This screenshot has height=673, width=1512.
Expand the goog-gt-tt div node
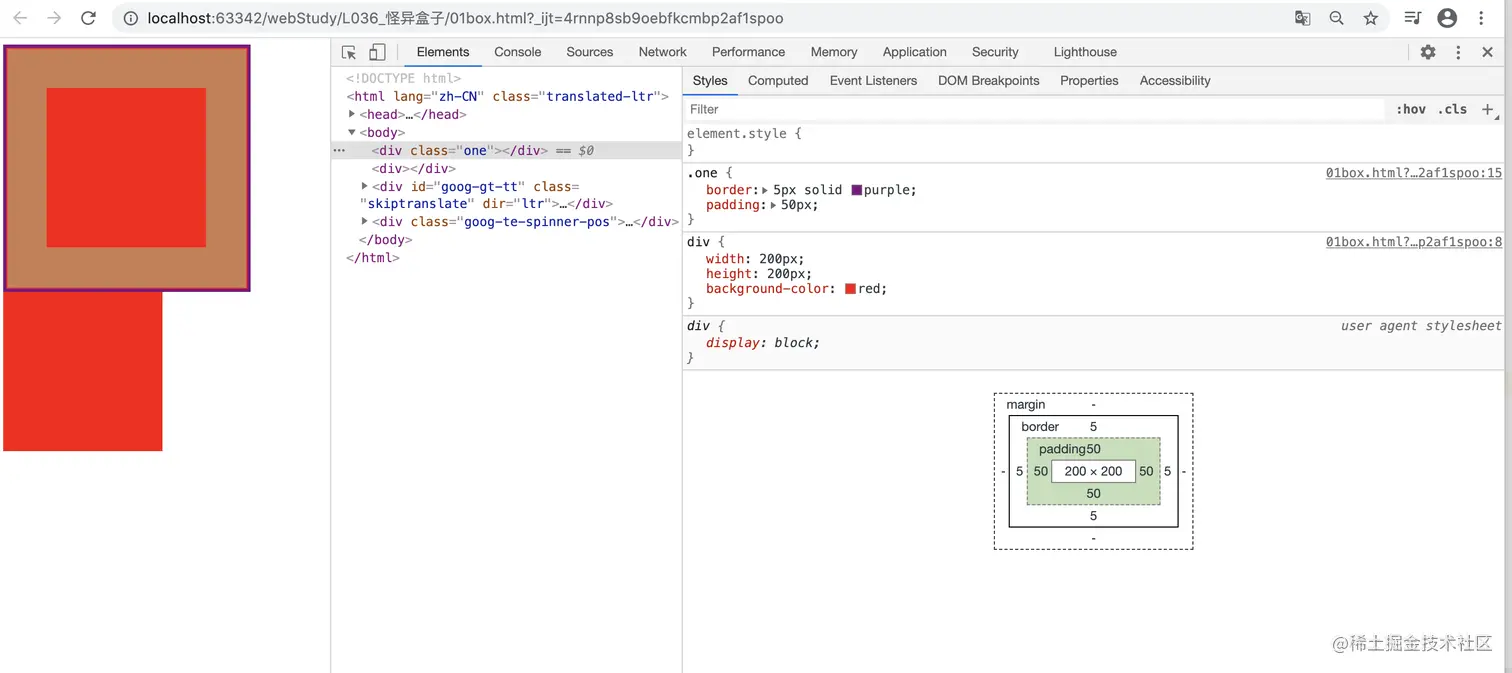tap(365, 186)
